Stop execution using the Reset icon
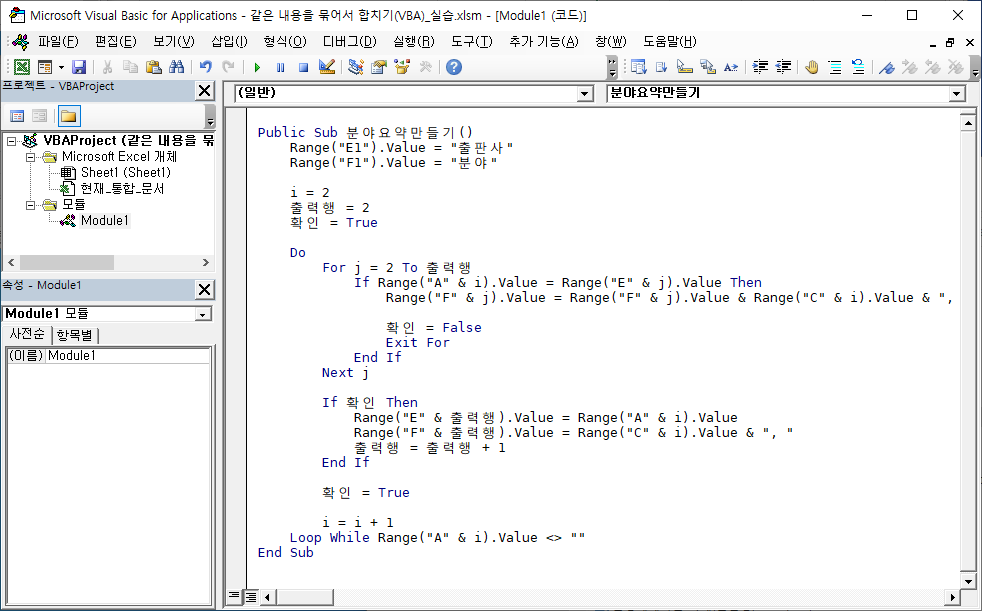982x611 pixels. [x=302, y=67]
